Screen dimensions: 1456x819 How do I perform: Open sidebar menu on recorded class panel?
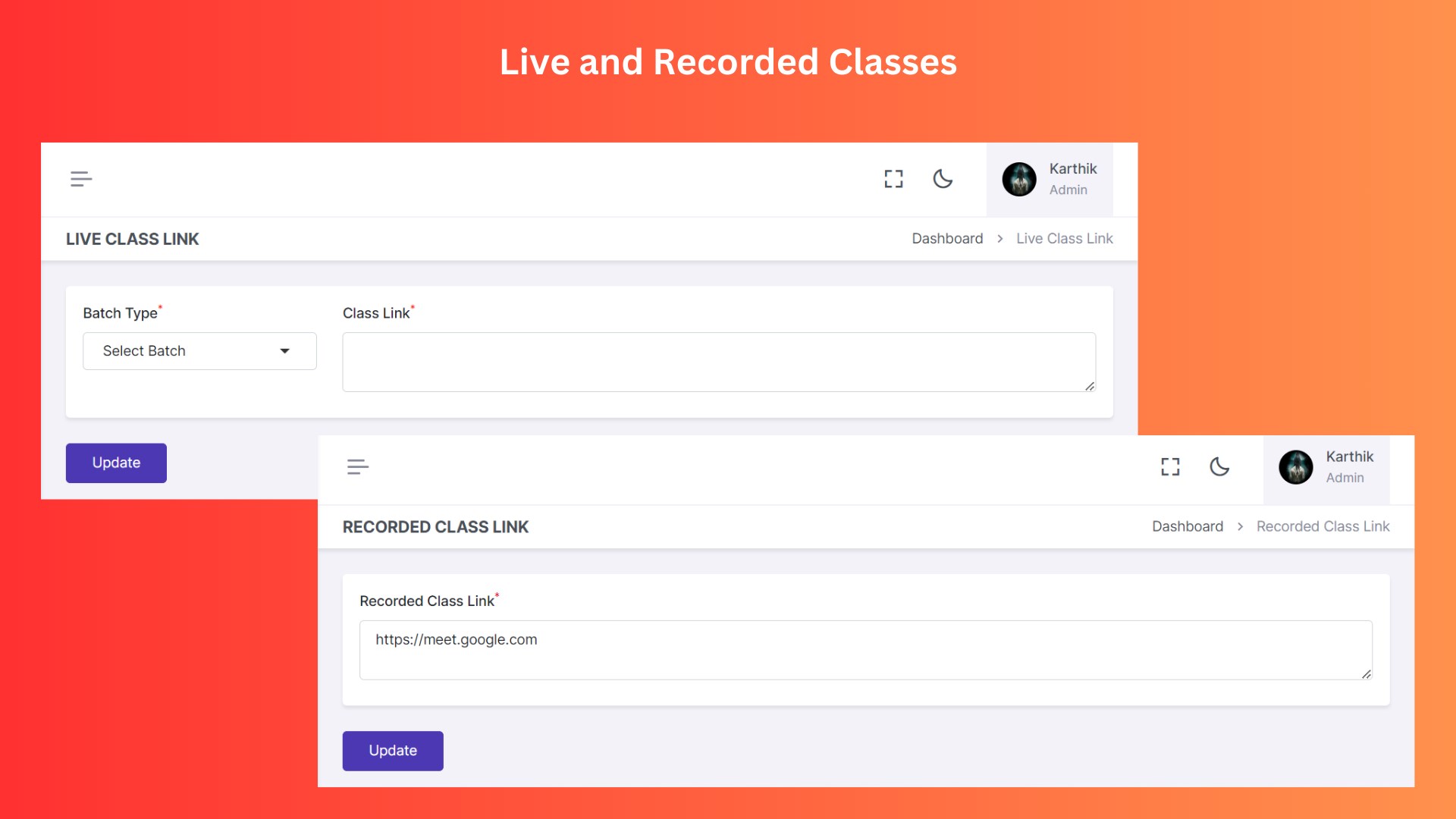click(357, 466)
